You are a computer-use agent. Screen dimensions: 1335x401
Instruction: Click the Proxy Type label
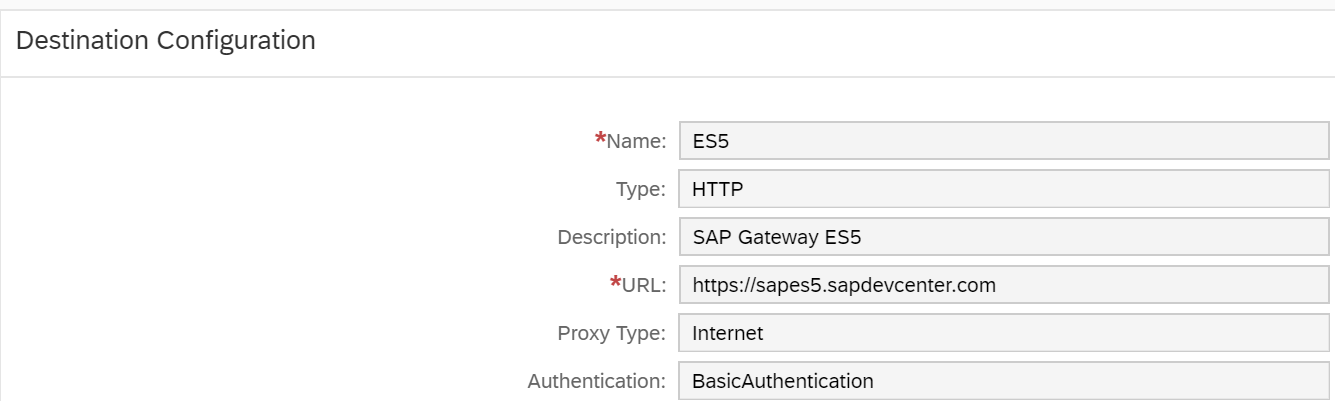[611, 333]
